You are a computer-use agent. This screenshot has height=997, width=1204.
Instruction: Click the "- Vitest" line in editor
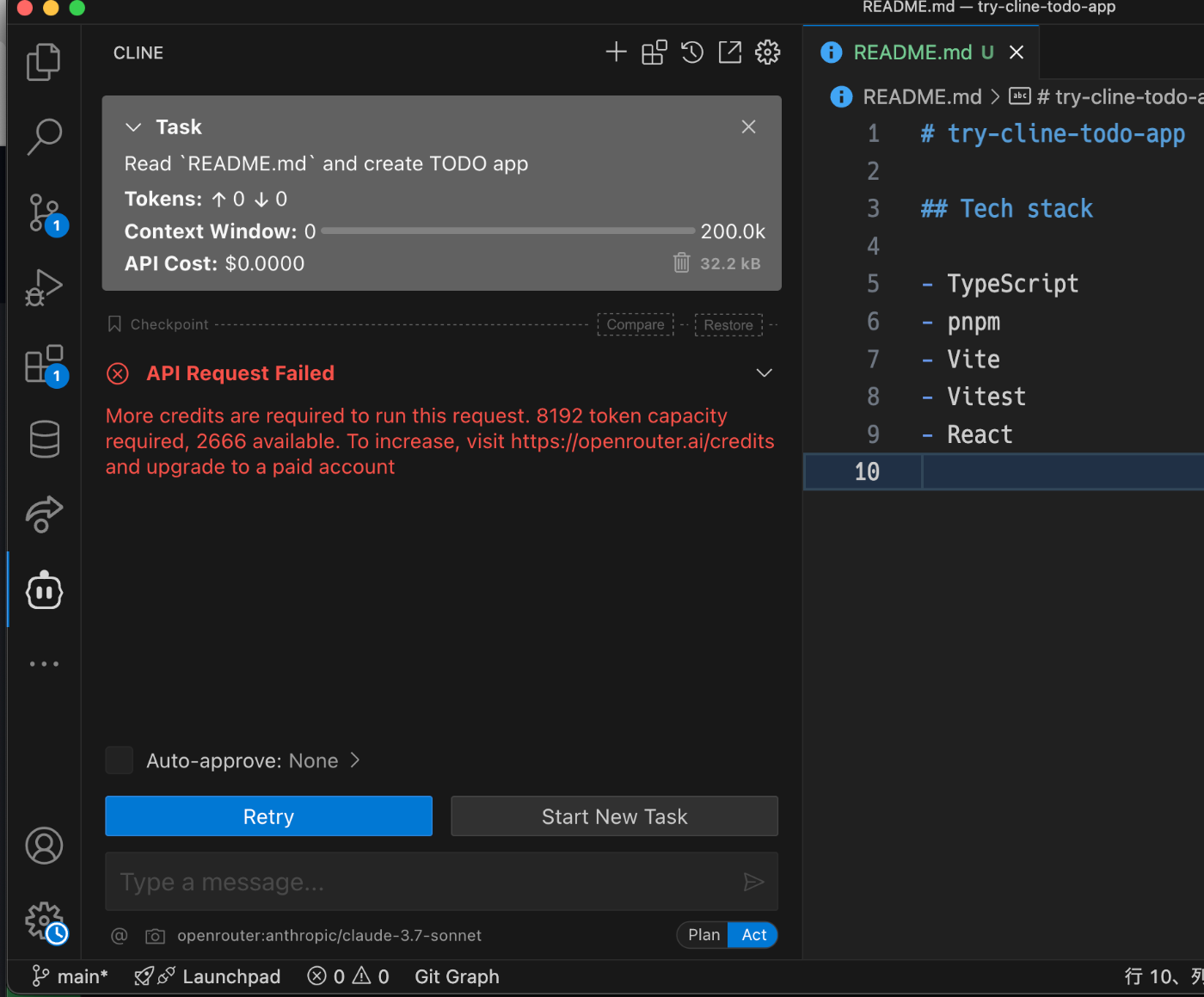(x=974, y=397)
